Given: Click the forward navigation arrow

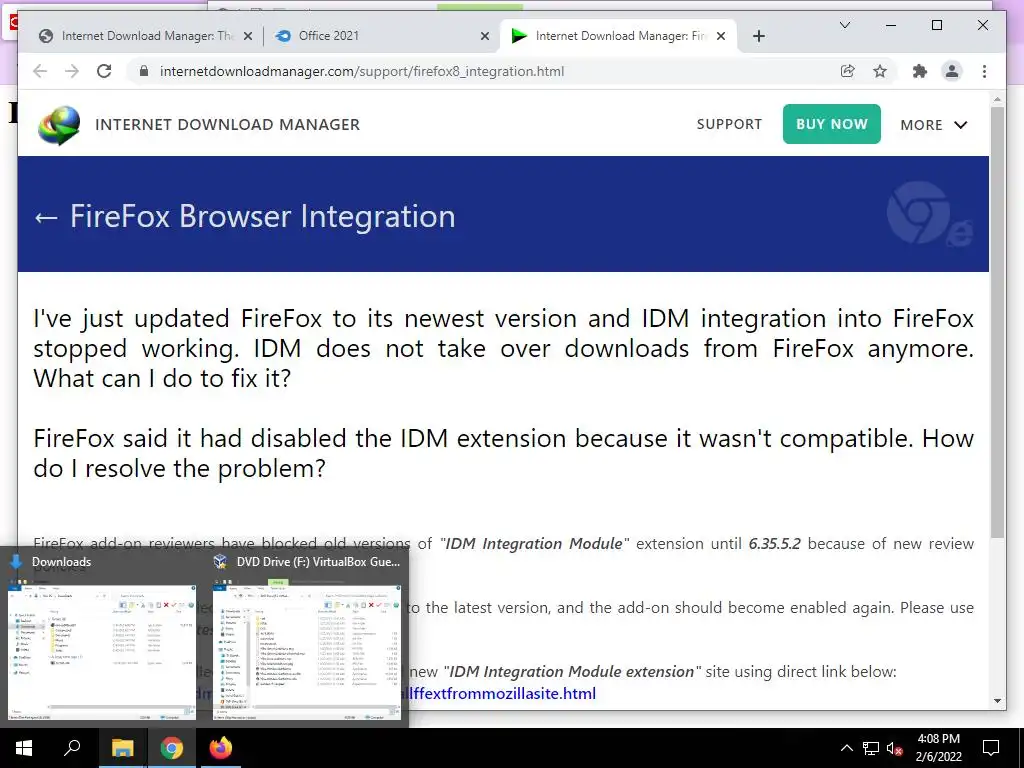Looking at the screenshot, I should [x=72, y=71].
